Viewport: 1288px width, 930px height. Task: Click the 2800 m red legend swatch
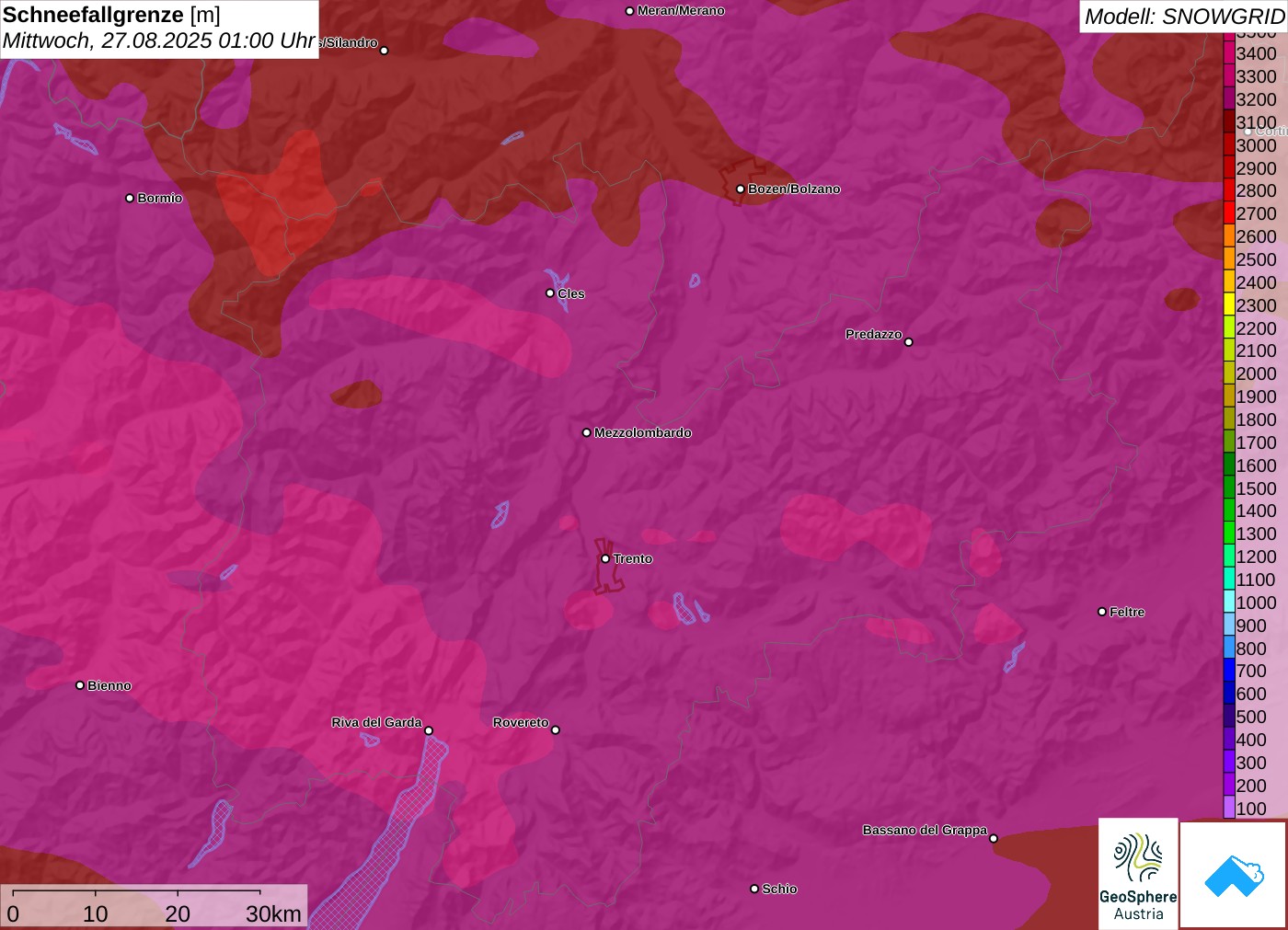[x=1229, y=190]
